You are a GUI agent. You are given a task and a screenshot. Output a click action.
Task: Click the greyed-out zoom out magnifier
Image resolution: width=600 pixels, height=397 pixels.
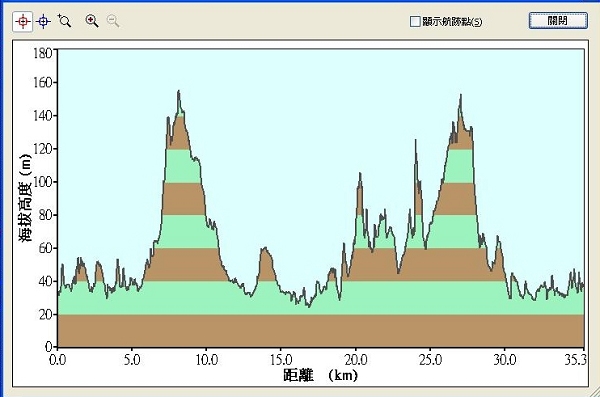pyautogui.click(x=113, y=21)
